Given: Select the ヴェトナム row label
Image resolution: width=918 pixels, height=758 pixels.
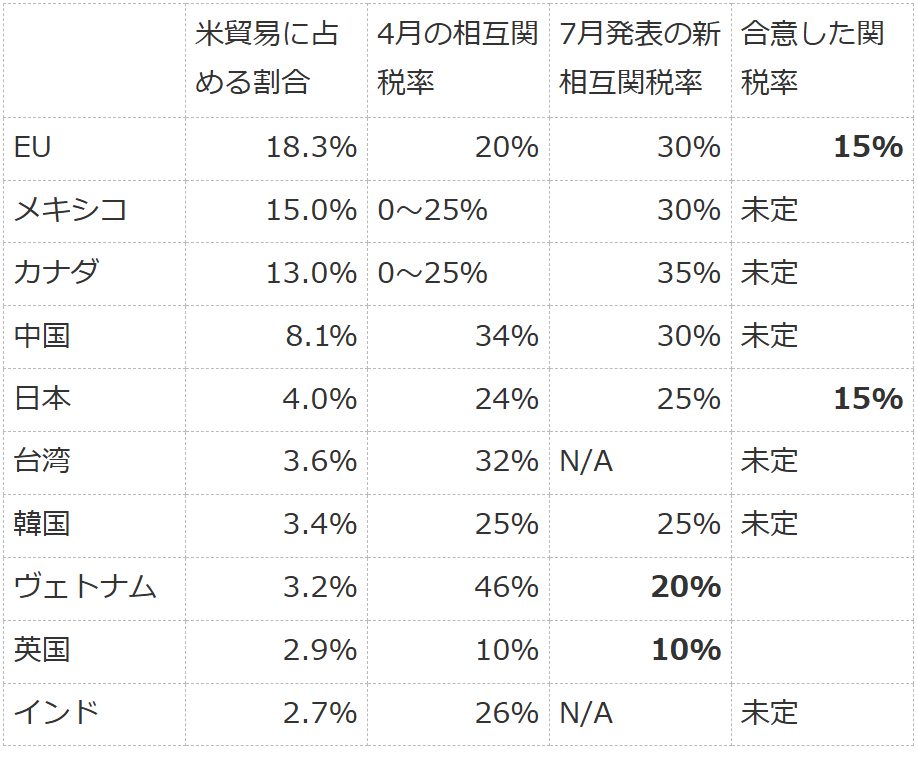Looking at the screenshot, I should (85, 586).
